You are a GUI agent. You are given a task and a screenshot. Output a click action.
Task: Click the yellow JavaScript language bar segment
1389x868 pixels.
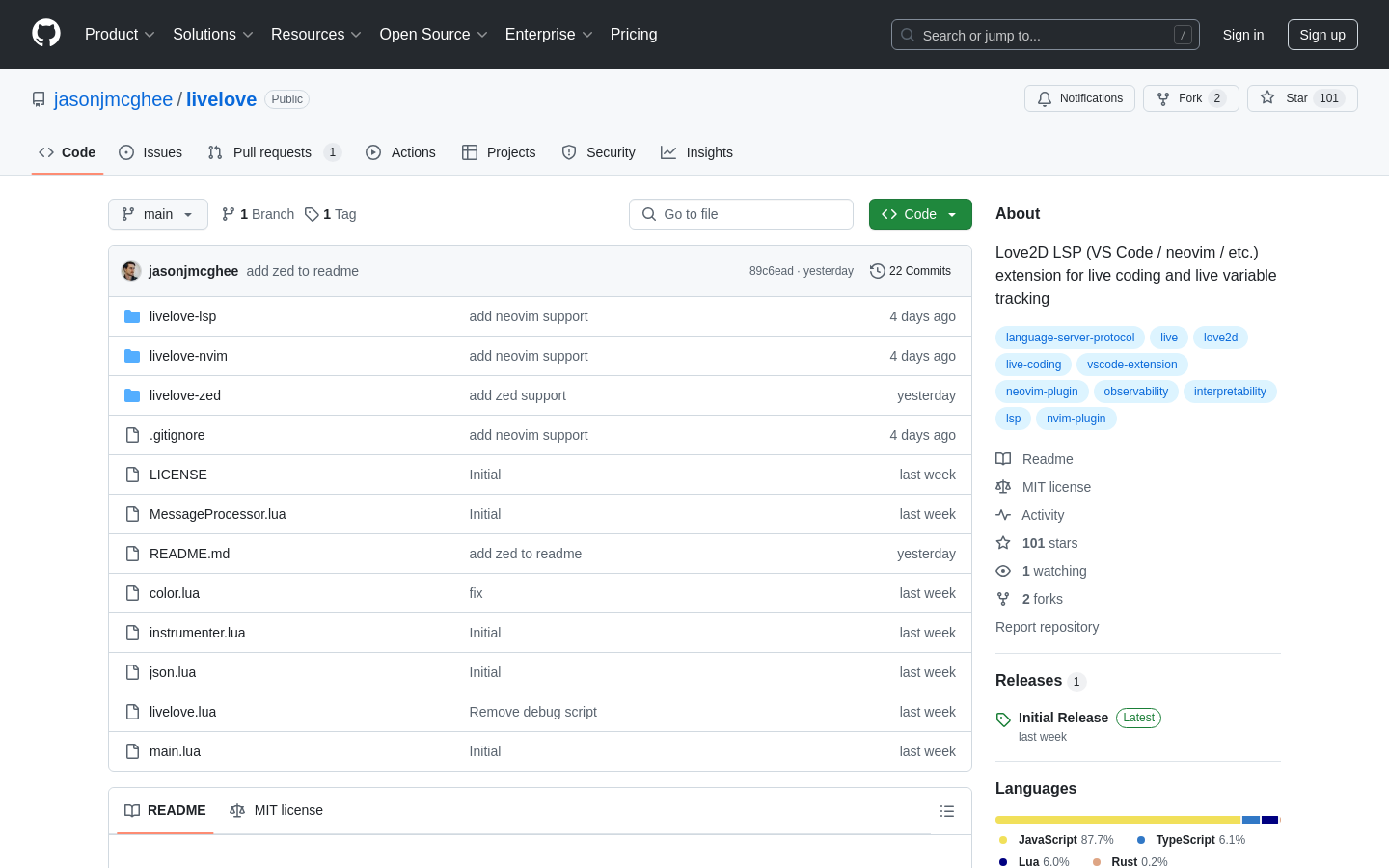[1118, 820]
